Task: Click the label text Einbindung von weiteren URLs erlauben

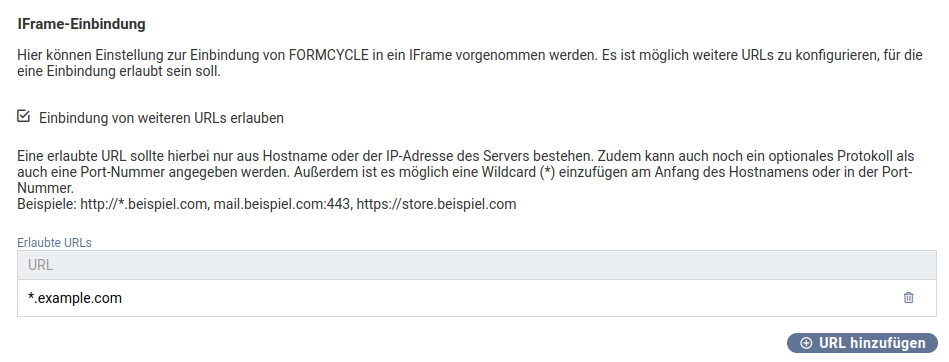Action: pos(162,118)
